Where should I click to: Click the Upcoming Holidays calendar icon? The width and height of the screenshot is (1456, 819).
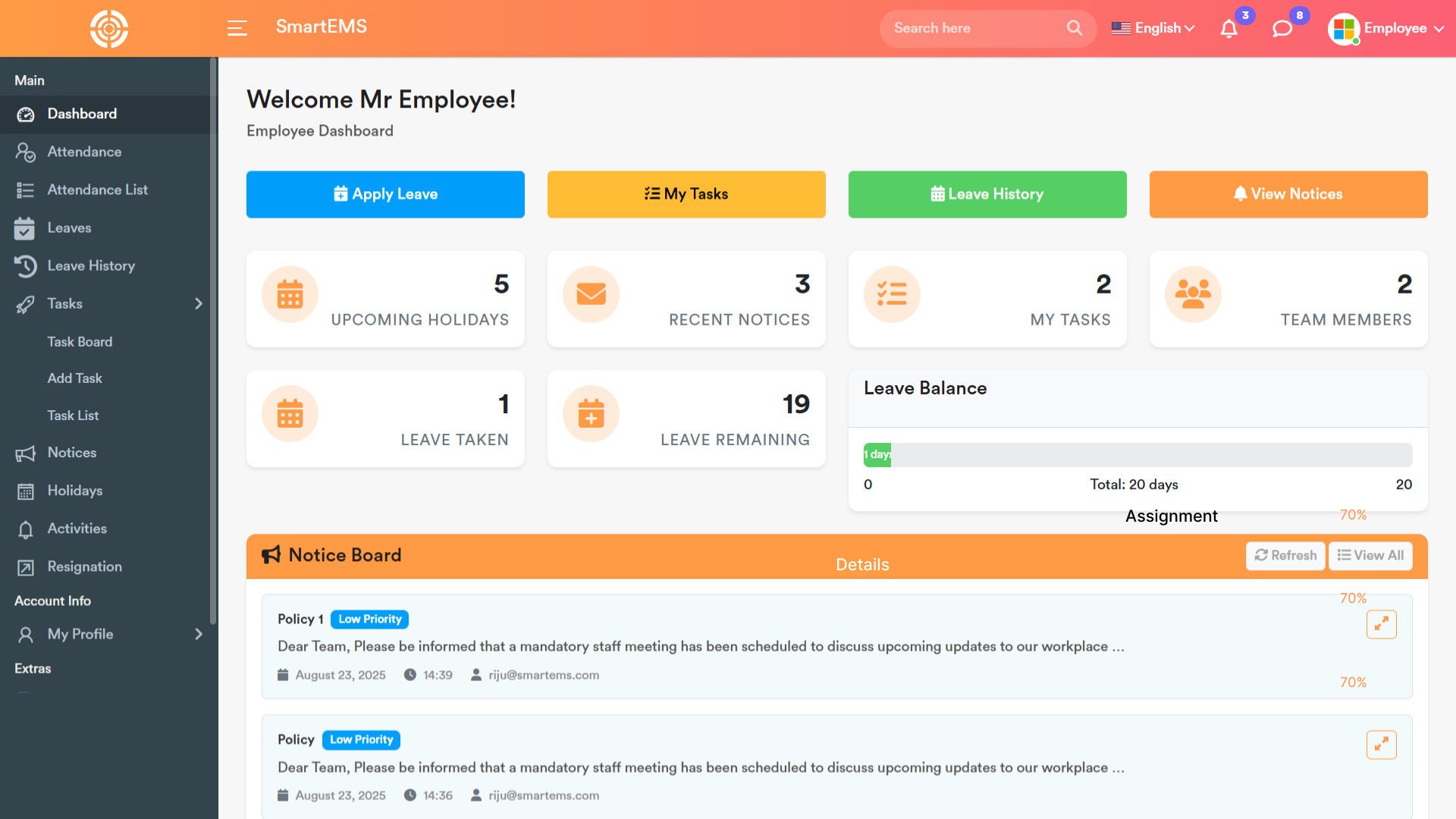click(290, 294)
